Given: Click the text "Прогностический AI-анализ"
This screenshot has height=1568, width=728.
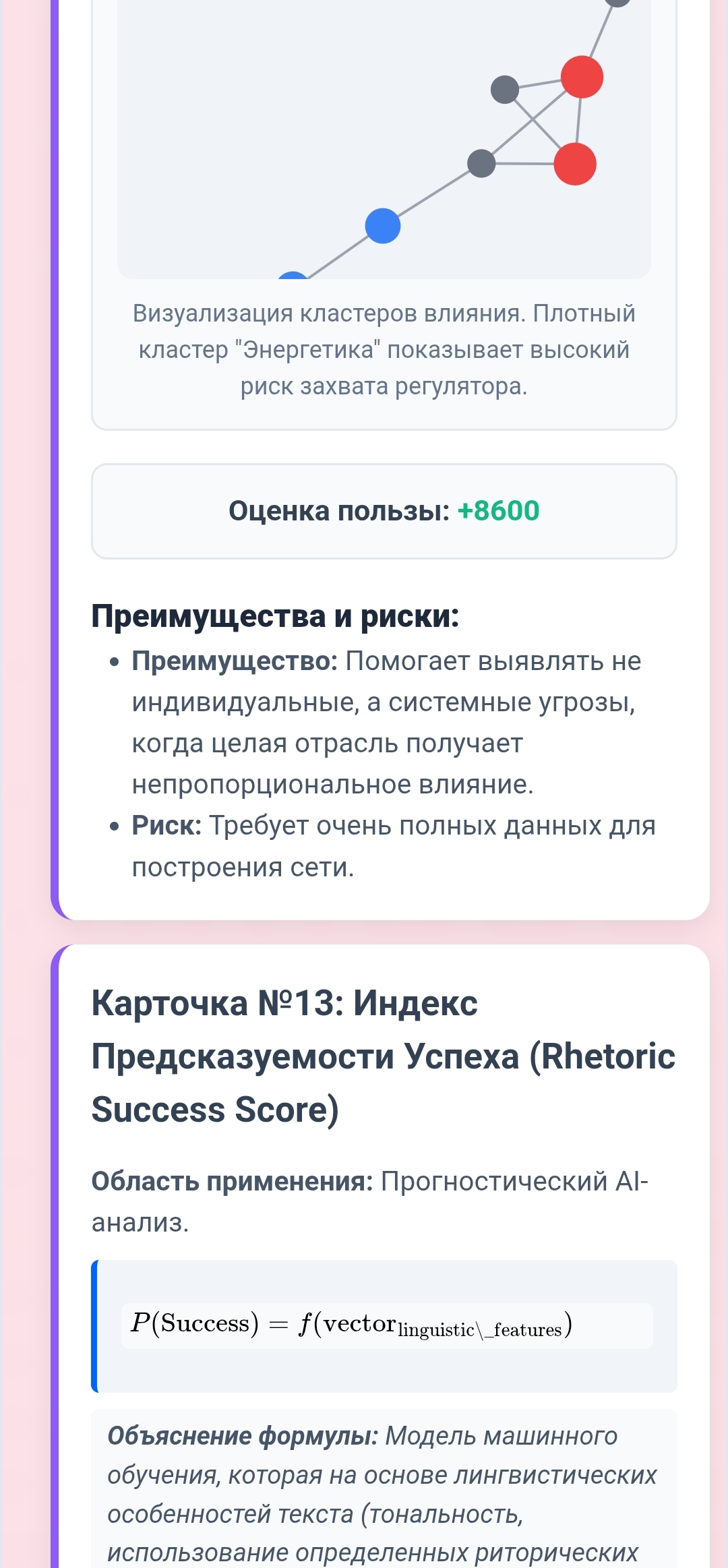Looking at the screenshot, I should click(x=514, y=1181).
